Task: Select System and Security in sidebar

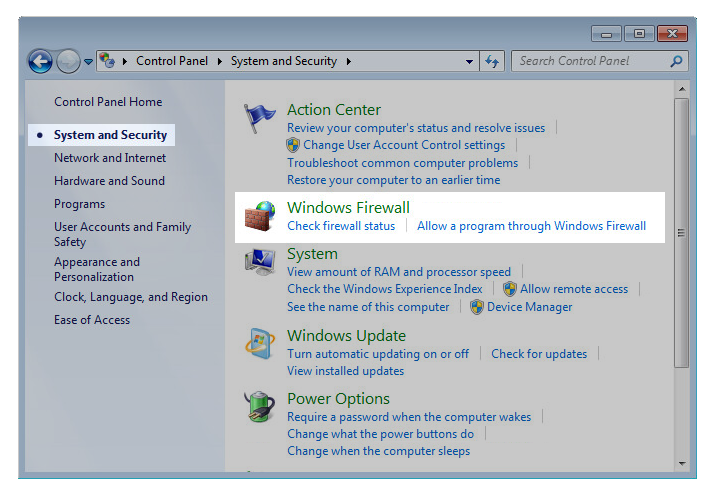Action: [x=110, y=135]
